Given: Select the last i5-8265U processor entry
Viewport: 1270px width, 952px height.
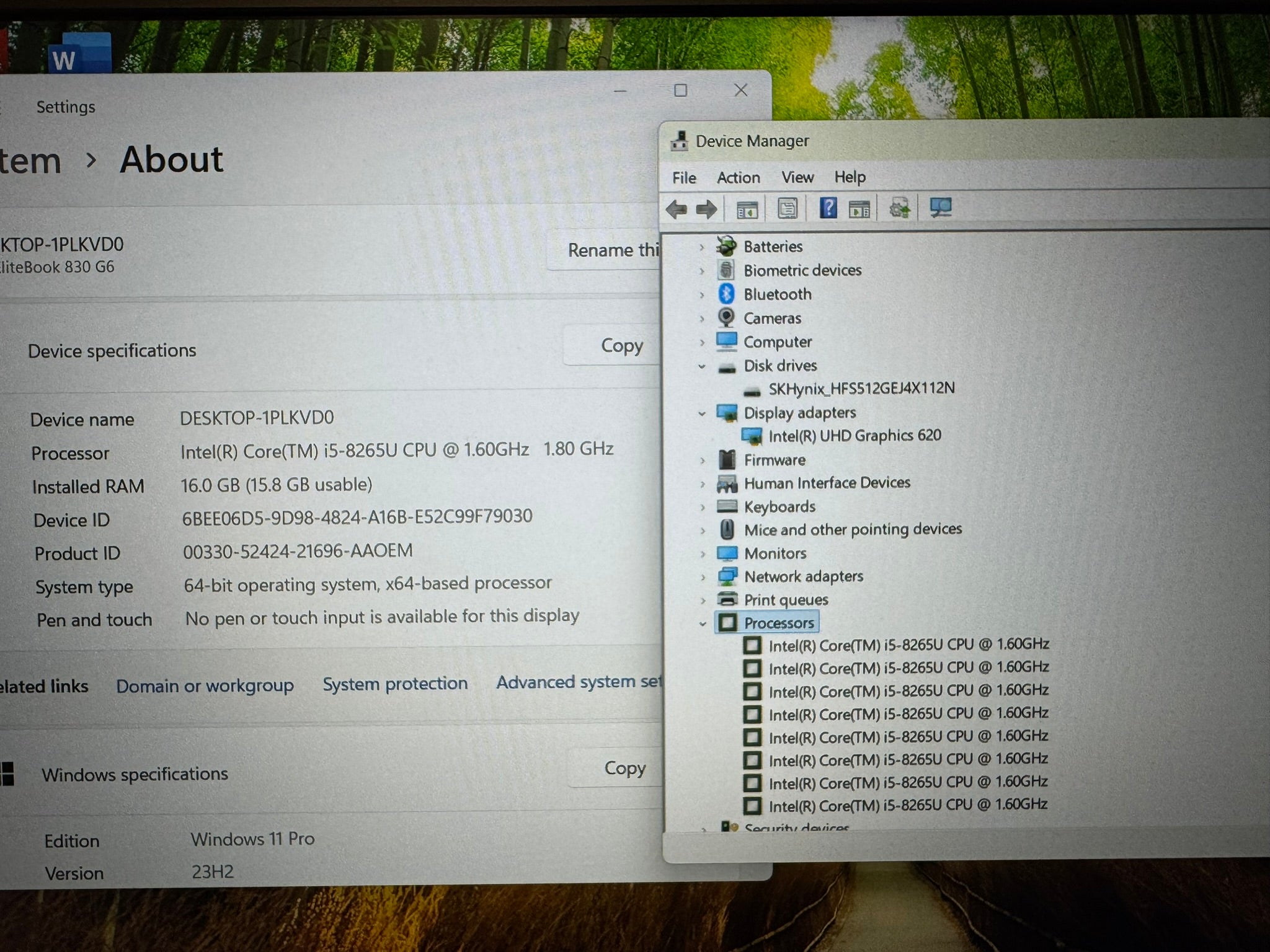Looking at the screenshot, I should pyautogui.click(x=908, y=805).
